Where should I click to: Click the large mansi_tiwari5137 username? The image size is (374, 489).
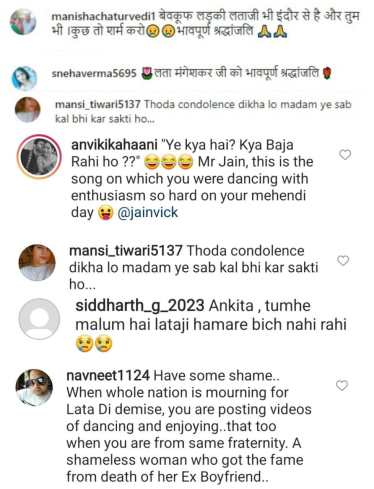126,251
